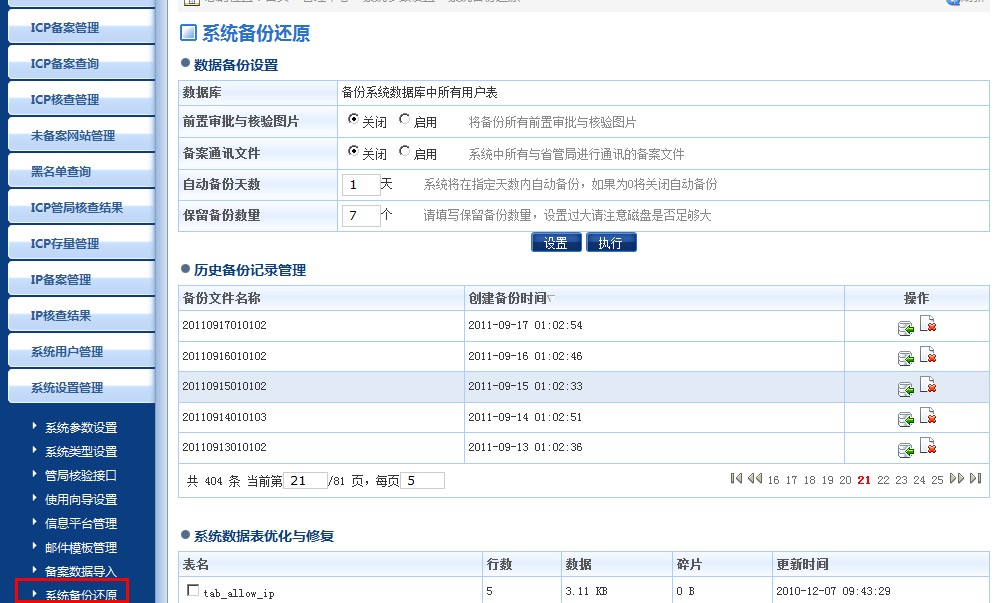The image size is (999, 603).
Task: Restore backup 20110917010102 using restore icon
Action: point(906,327)
